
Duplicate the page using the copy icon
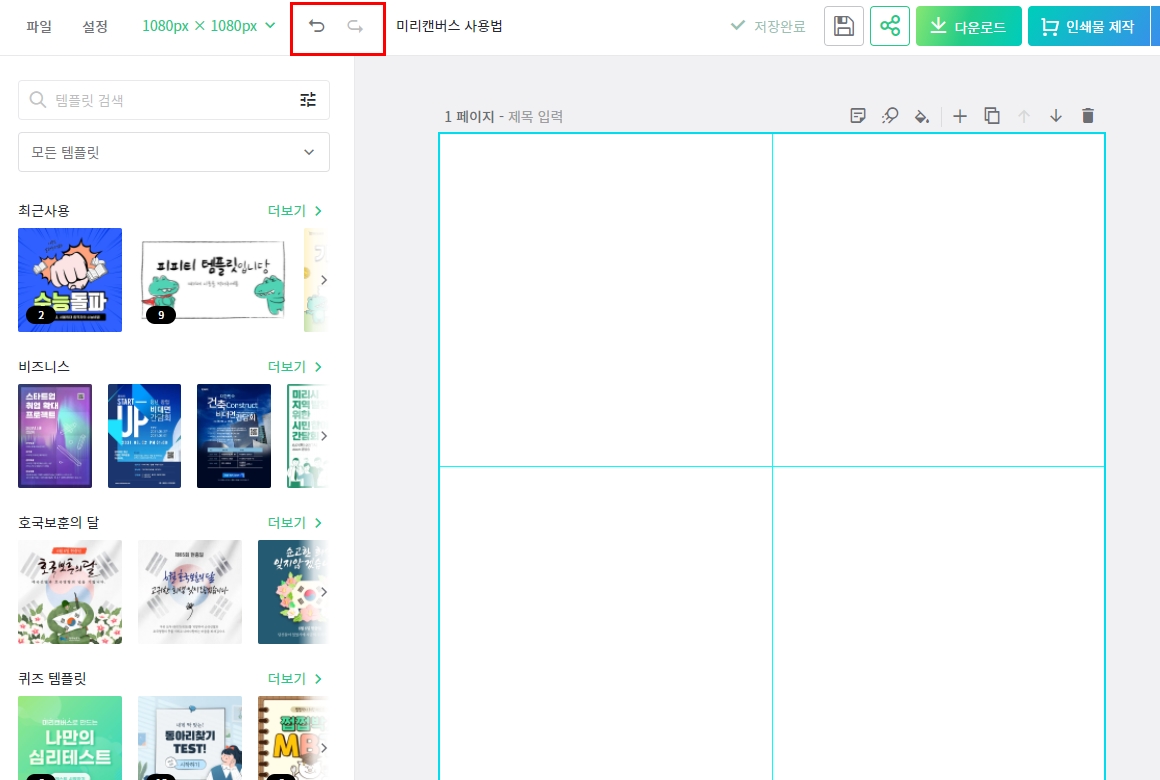tap(992, 116)
